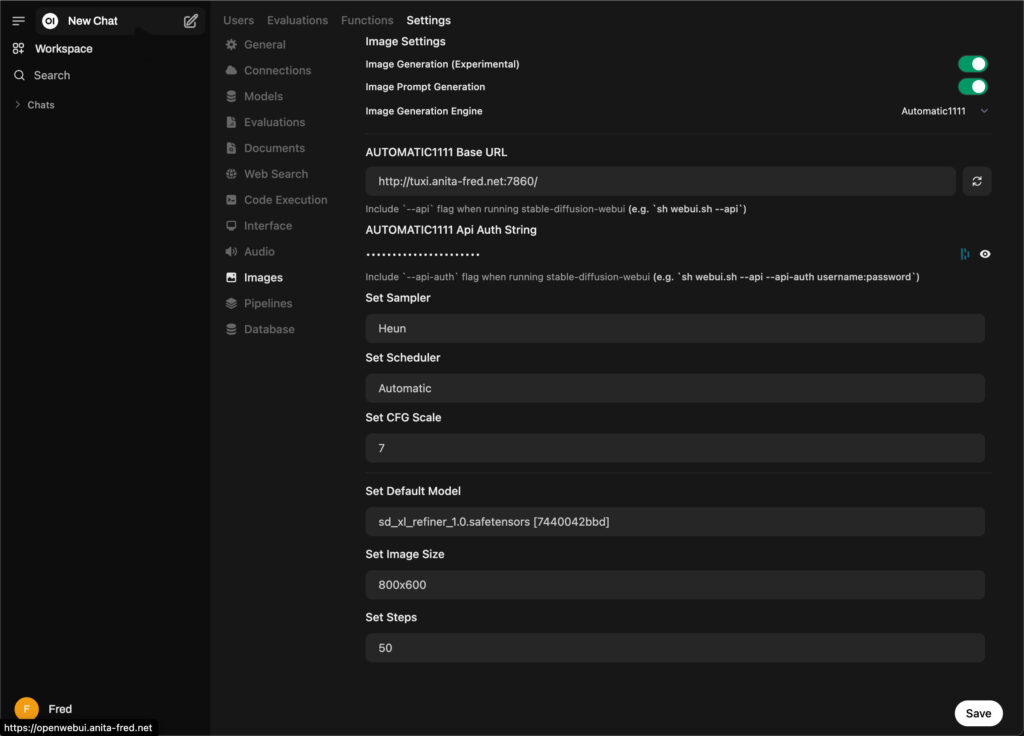Image resolution: width=1024 pixels, height=736 pixels.
Task: Click the Set CFG Scale input field
Action: (x=675, y=448)
